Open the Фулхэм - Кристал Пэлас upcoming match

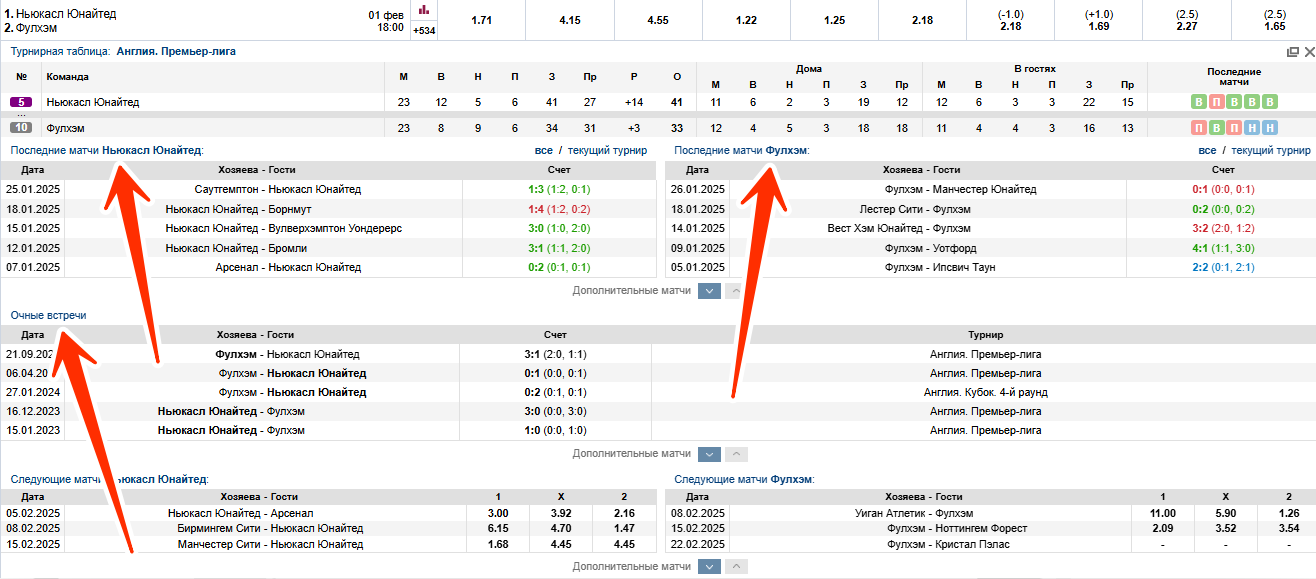coord(948,544)
